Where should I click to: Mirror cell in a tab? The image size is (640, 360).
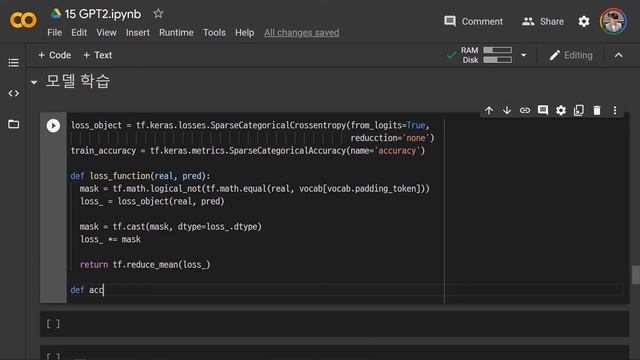[x=579, y=110]
